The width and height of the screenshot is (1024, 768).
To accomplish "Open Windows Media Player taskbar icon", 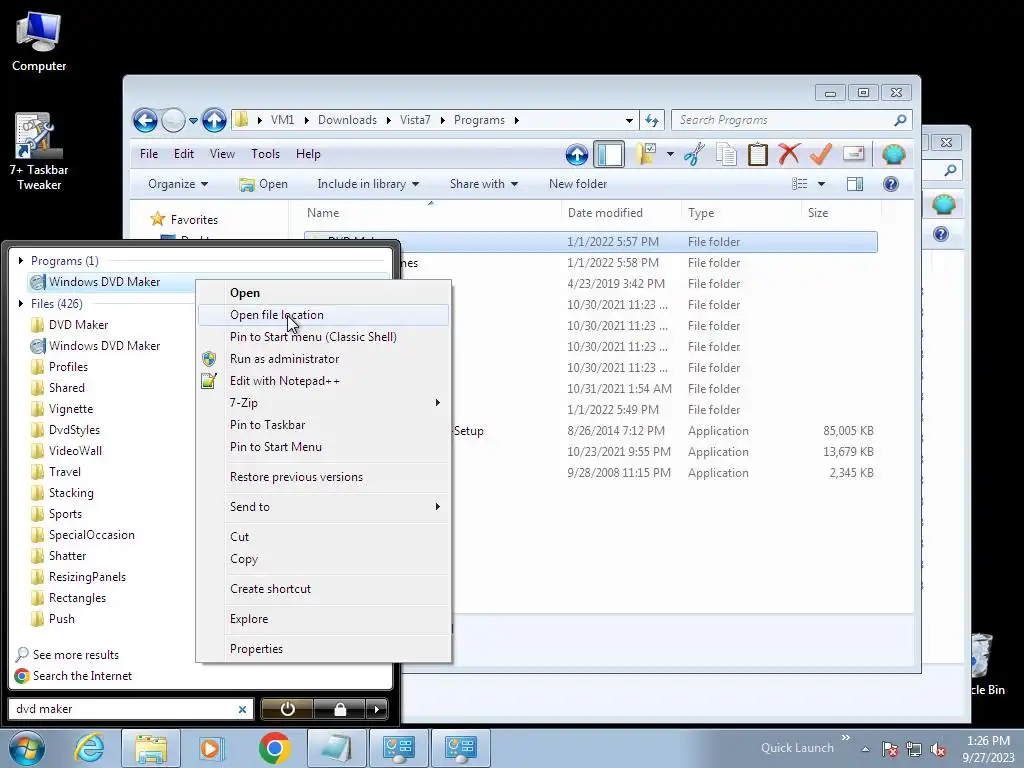I will point(211,748).
